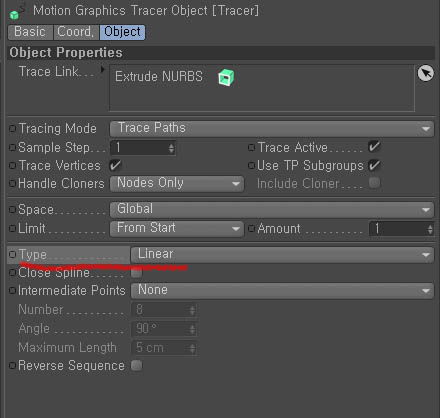Screen dimensions: 440x418
Task: Click the Extrude NURBS object icon
Action: (x=226, y=77)
